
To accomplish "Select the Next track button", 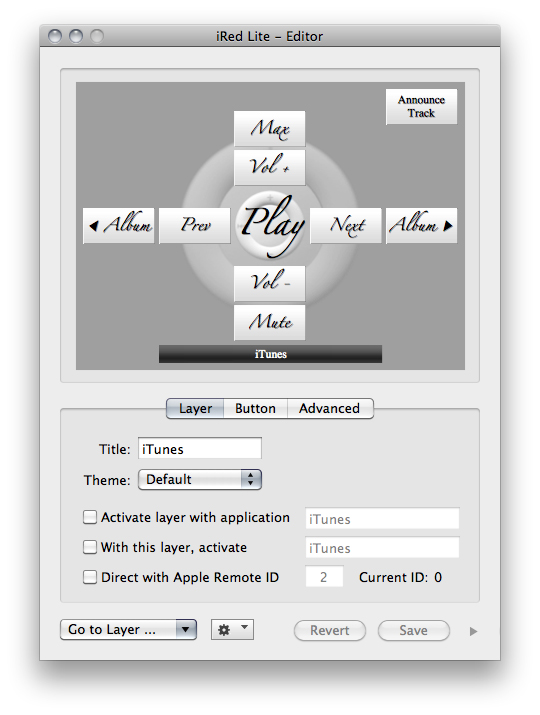I will coord(346,226).
